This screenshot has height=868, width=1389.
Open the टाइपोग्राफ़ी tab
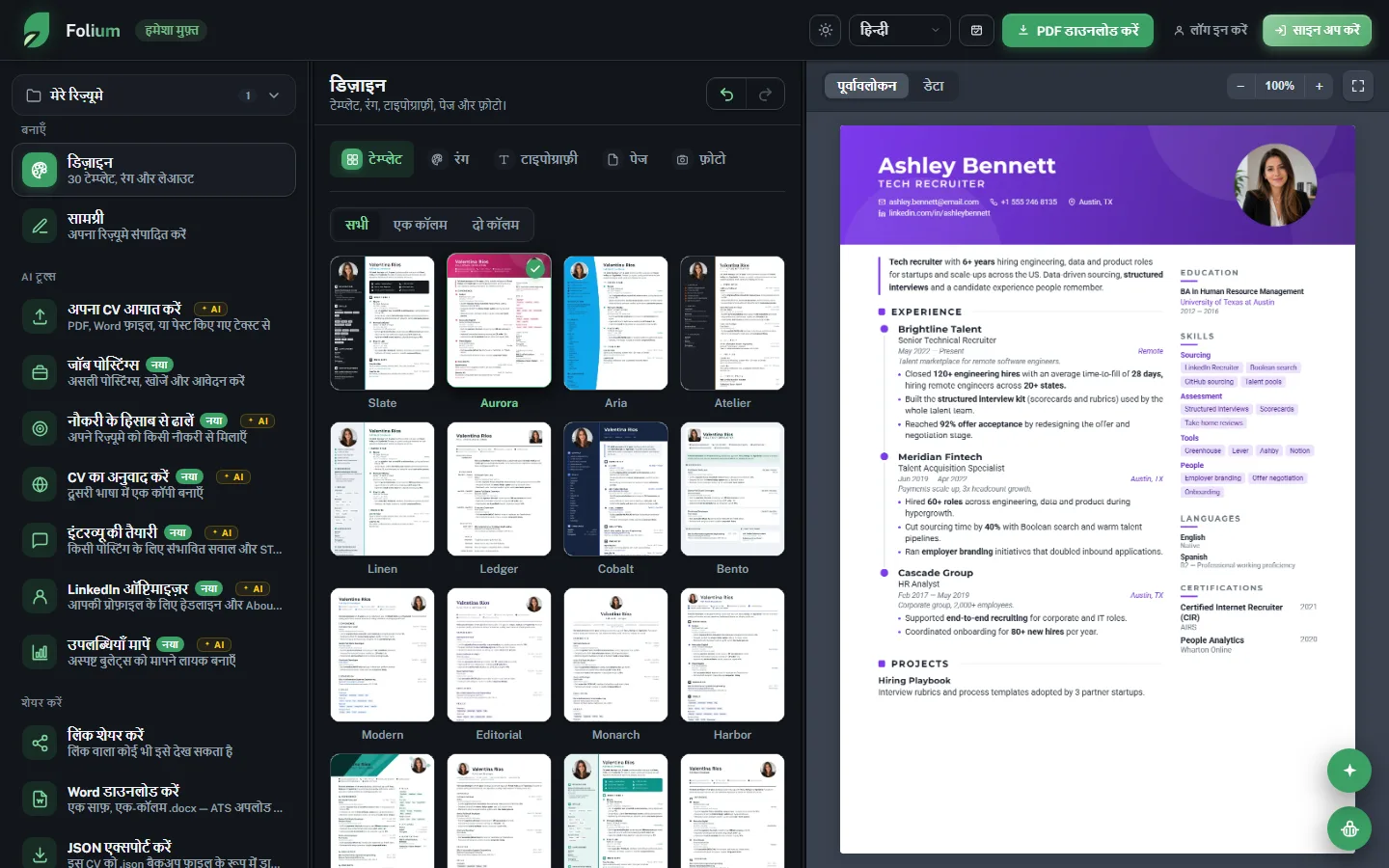pos(537,159)
